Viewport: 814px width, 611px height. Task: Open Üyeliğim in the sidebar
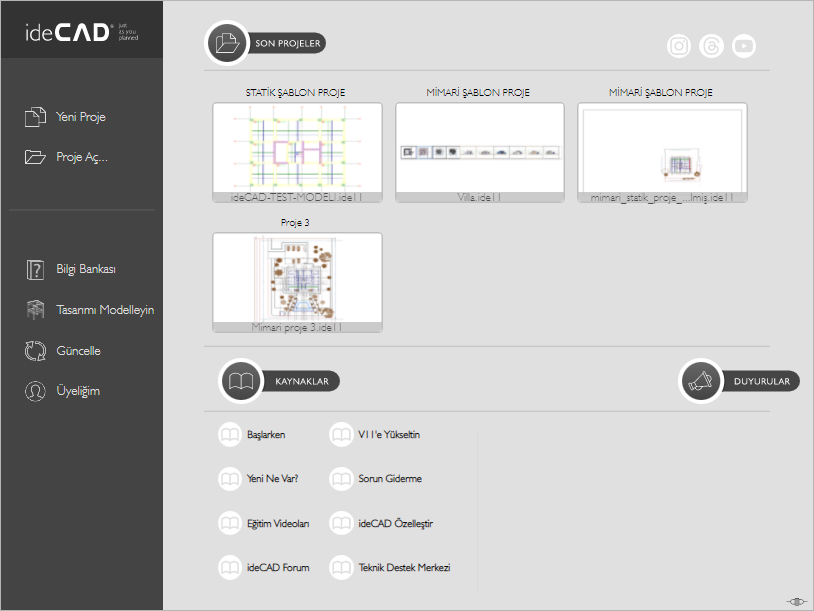(78, 391)
